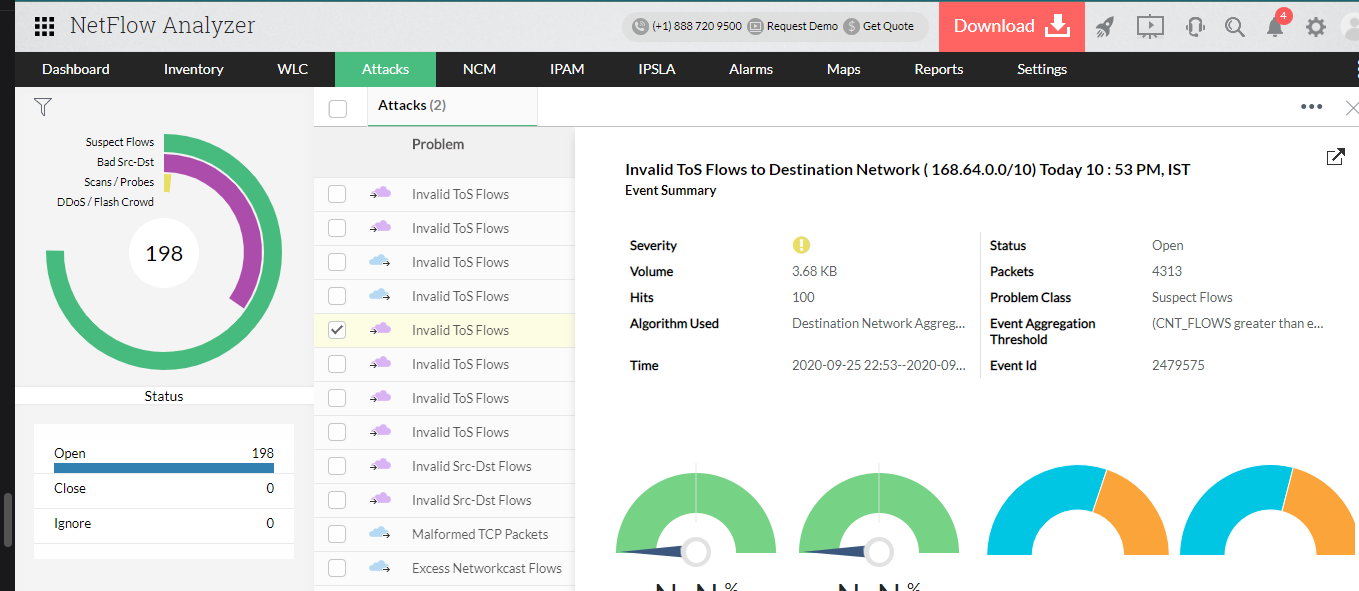
Task: Click the Scans / Probes legend label
Action: coord(119,182)
